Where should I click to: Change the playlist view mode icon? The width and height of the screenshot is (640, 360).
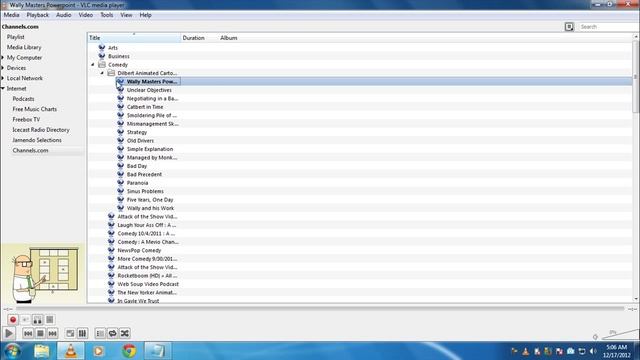(x=569, y=27)
